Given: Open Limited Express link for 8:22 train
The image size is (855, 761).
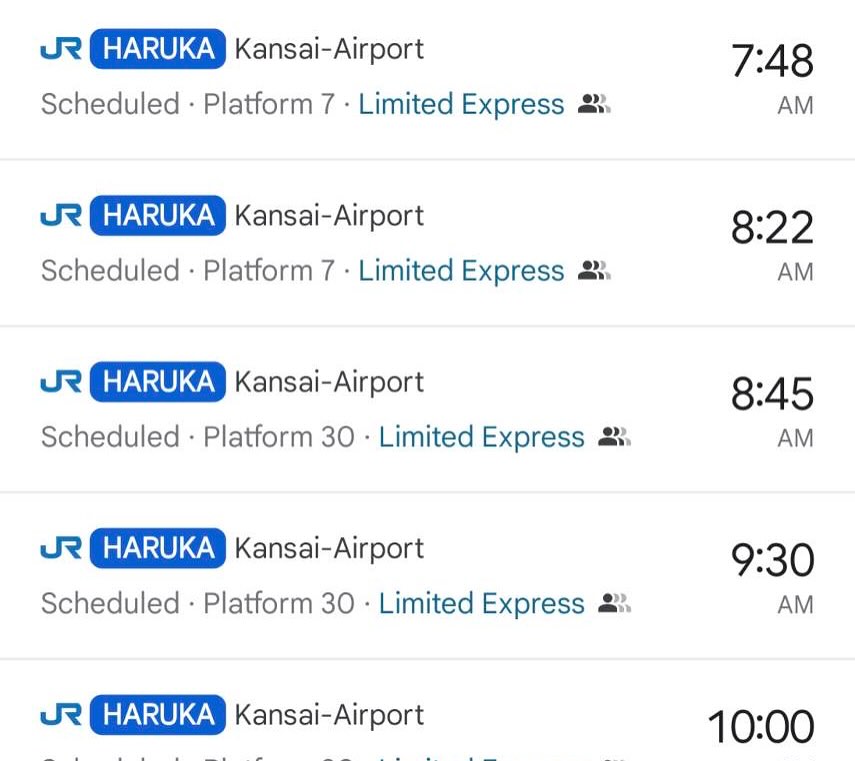Looking at the screenshot, I should click(461, 270).
